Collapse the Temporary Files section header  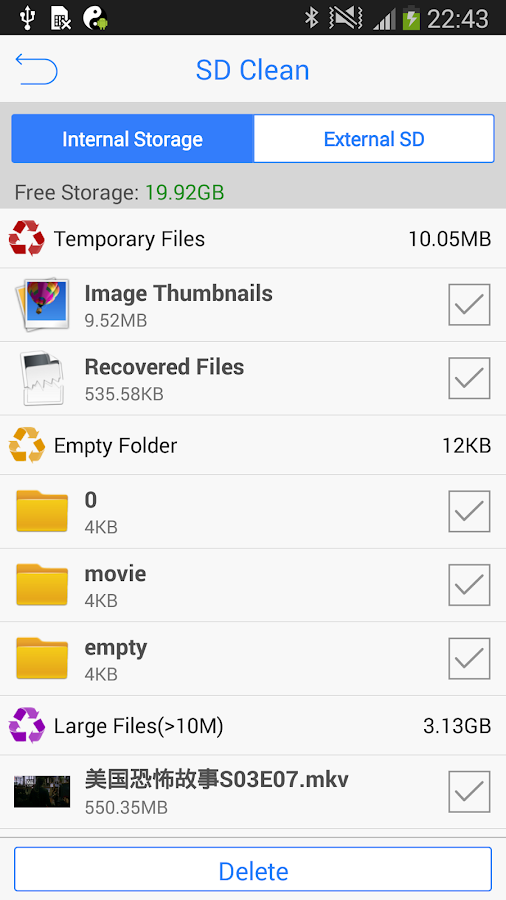tap(253, 238)
